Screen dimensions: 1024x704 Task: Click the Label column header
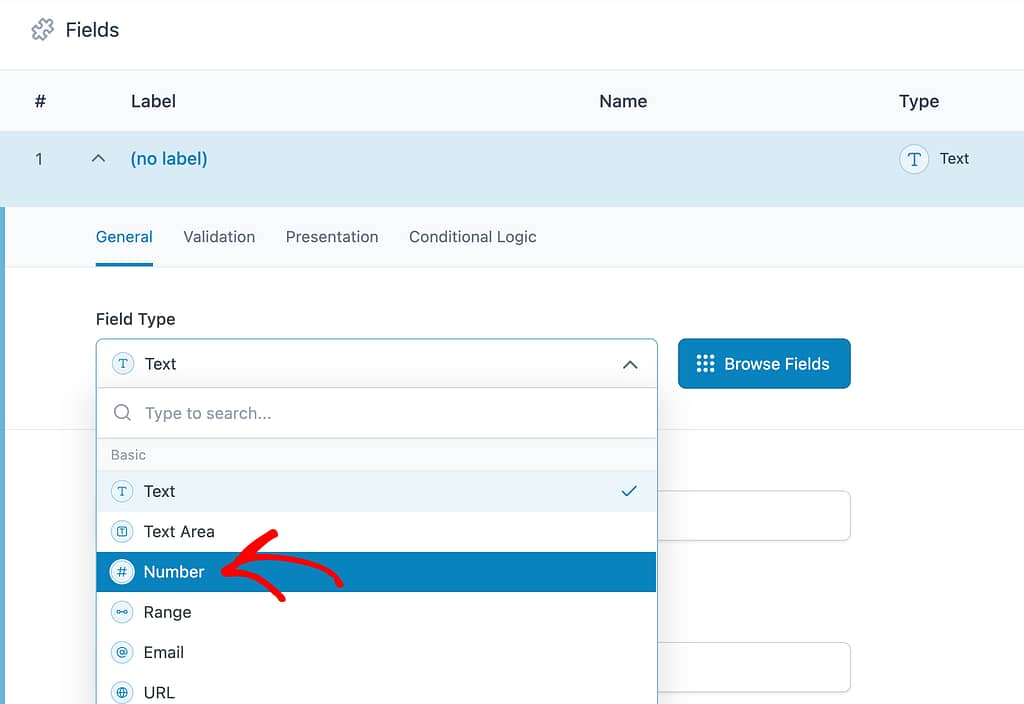[x=153, y=101]
